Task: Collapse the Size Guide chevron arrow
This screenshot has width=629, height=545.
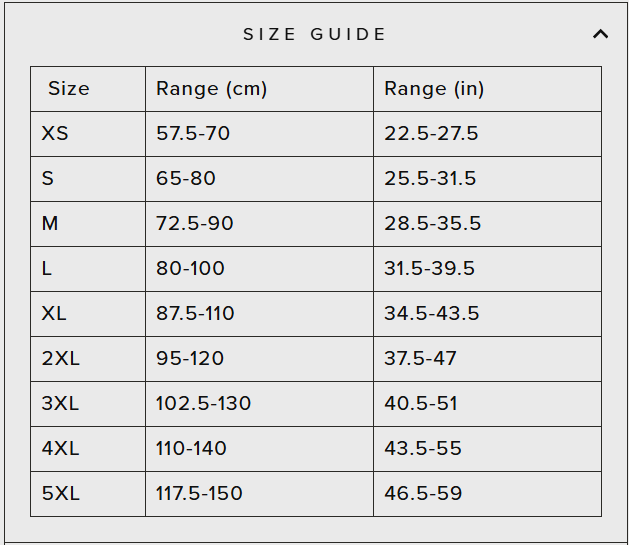Action: click(x=600, y=34)
